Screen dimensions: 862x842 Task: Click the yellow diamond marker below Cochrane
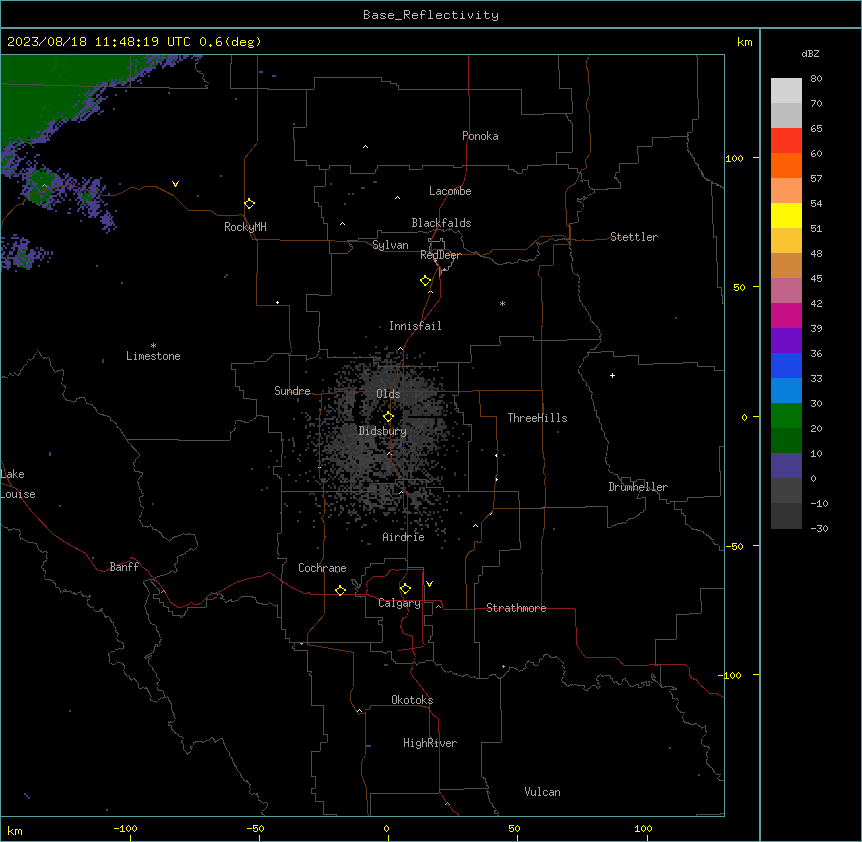[x=340, y=590]
